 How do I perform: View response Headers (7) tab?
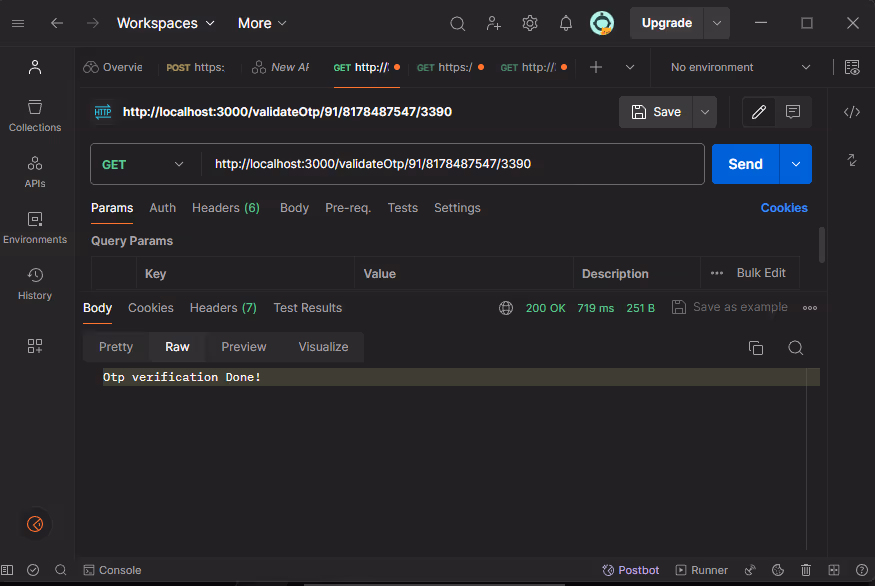(223, 308)
